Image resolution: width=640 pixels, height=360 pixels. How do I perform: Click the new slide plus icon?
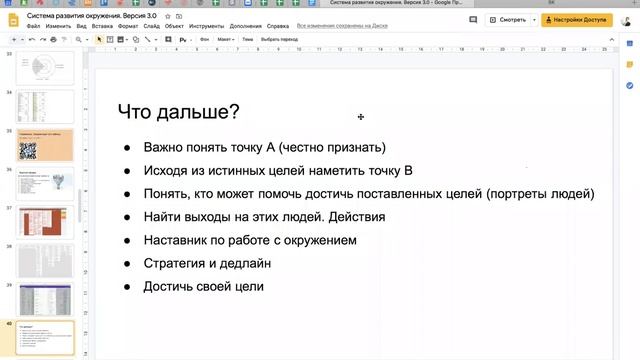[14, 40]
